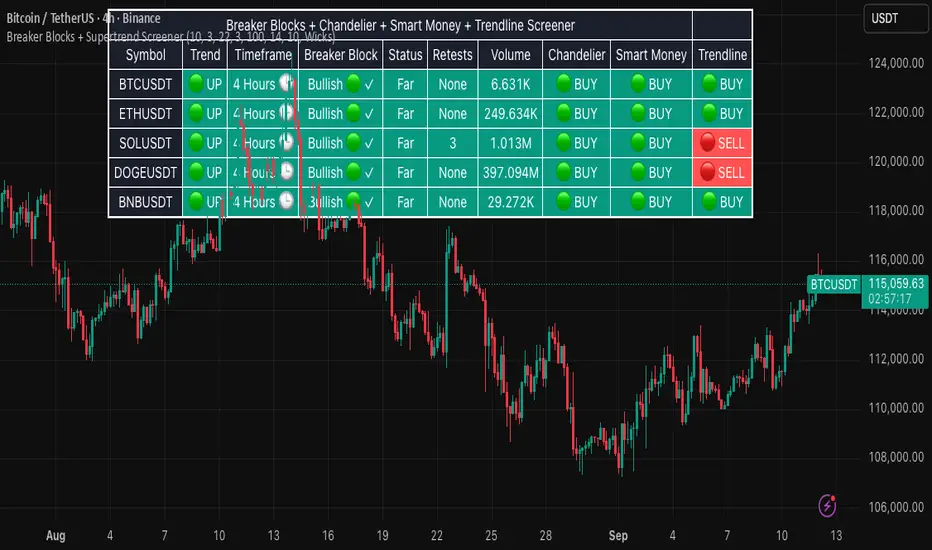Image resolution: width=932 pixels, height=550 pixels.
Task: Click the BNBUSDT symbol cell
Action: pos(146,202)
